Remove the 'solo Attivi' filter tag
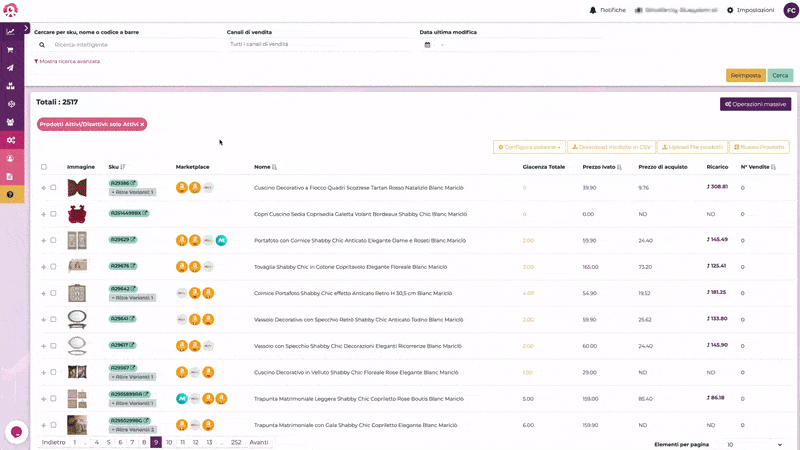 [142, 124]
